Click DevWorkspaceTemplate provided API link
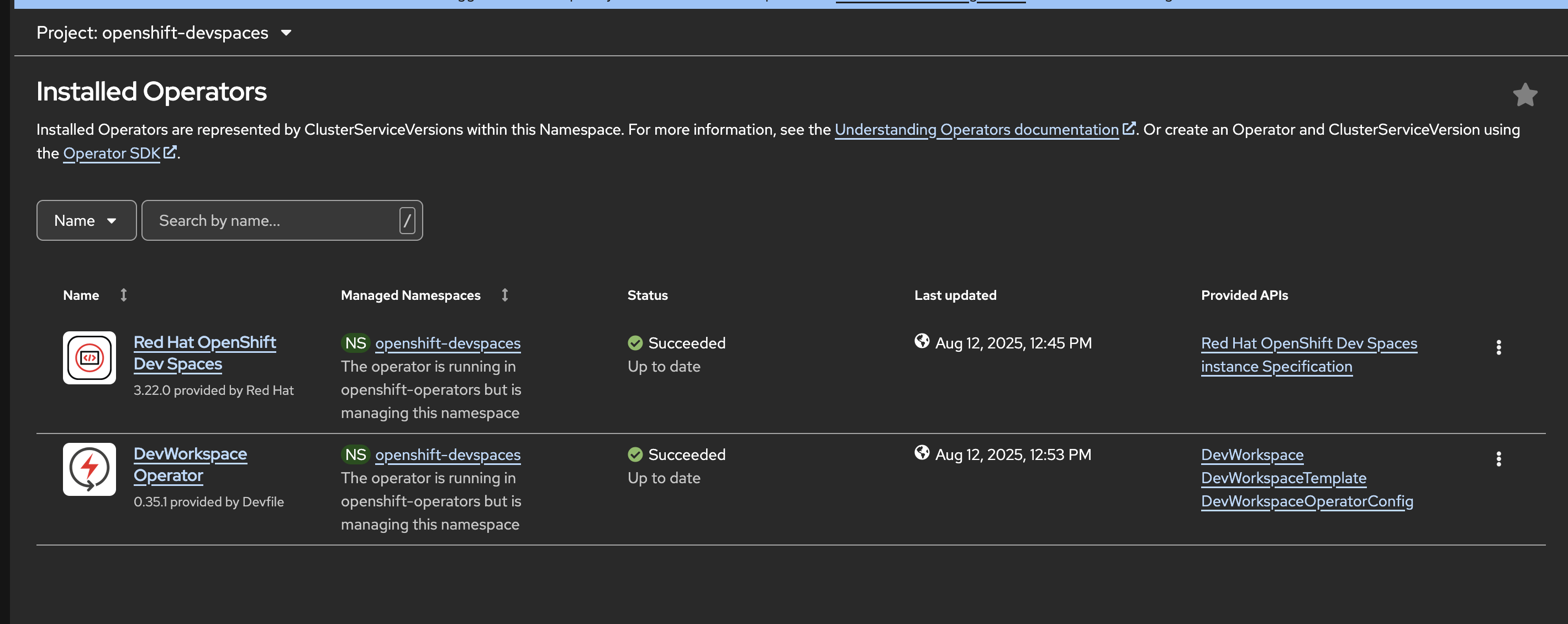Viewport: 1568px width, 624px height. click(x=1283, y=478)
